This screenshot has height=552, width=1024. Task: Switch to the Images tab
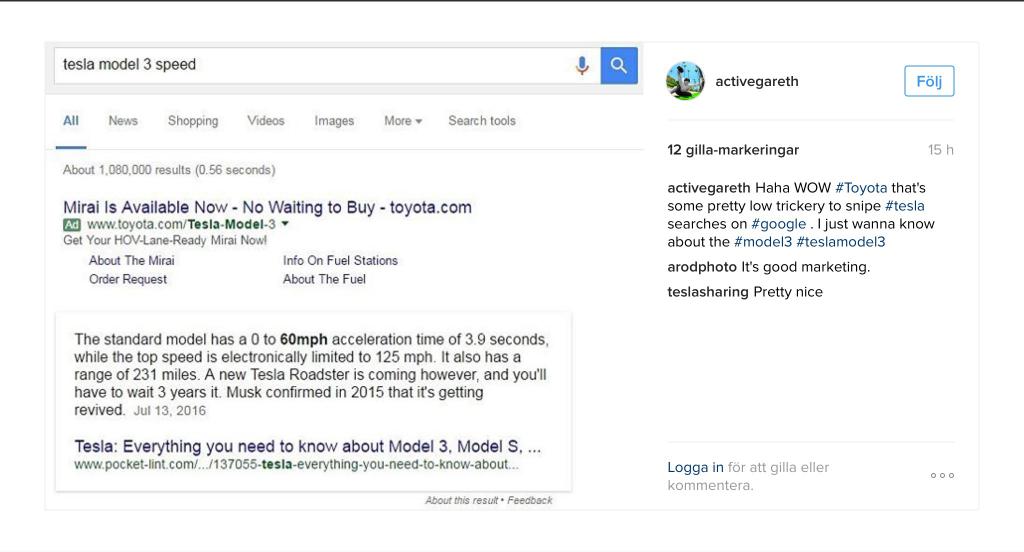334,121
